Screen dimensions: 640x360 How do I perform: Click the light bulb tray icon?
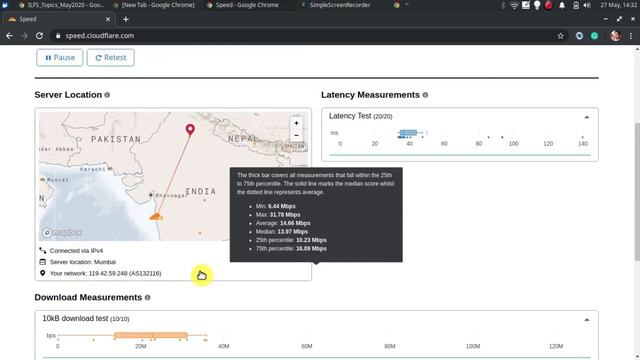coord(537,5)
